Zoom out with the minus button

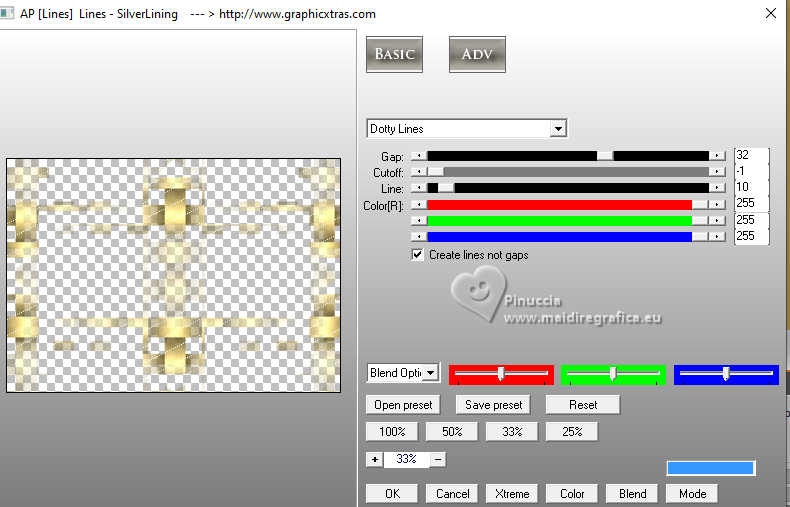tap(438, 459)
